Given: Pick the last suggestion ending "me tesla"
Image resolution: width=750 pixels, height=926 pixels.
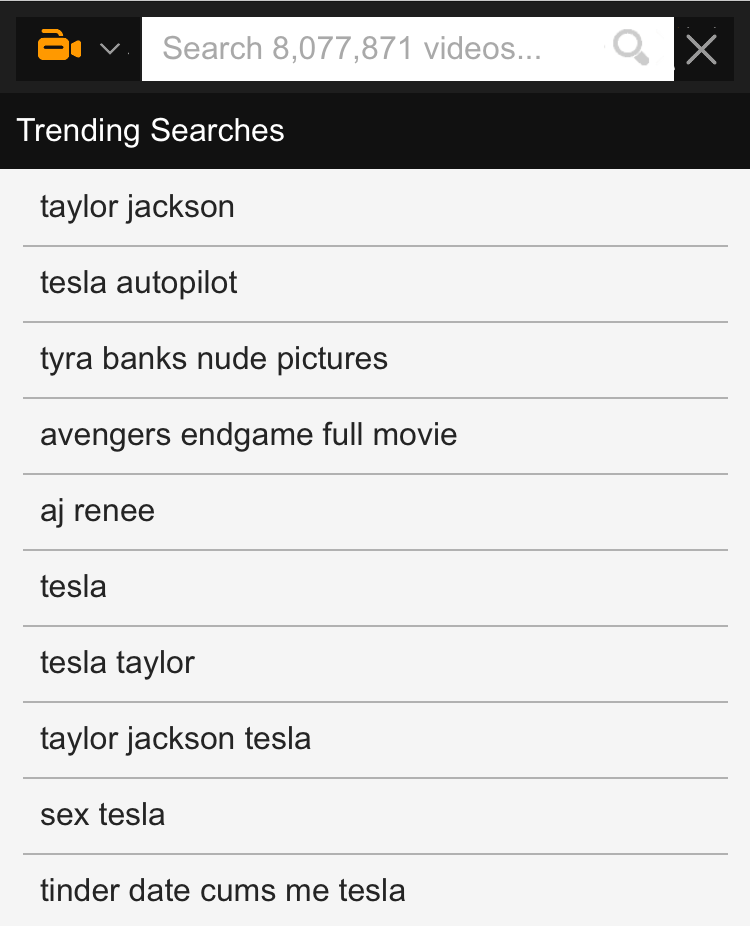Looking at the screenshot, I should tap(223, 890).
